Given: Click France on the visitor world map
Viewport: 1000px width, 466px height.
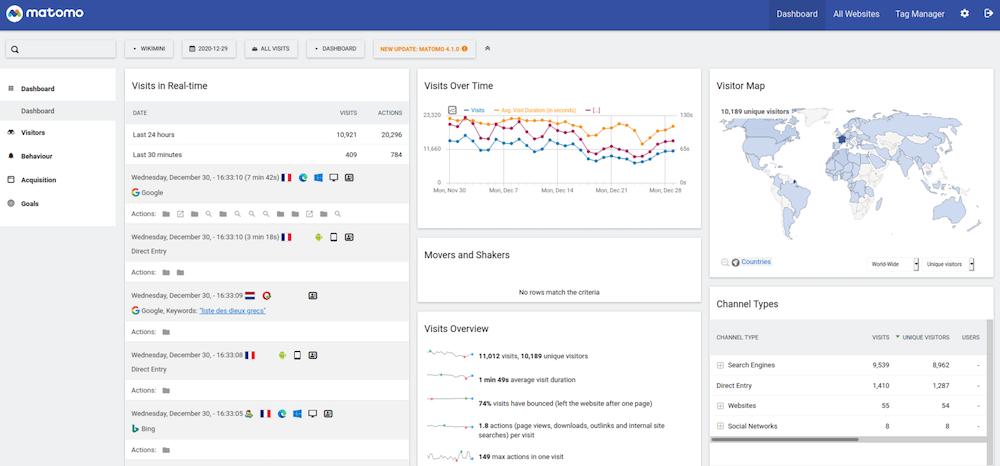Looking at the screenshot, I should pyautogui.click(x=841, y=139).
